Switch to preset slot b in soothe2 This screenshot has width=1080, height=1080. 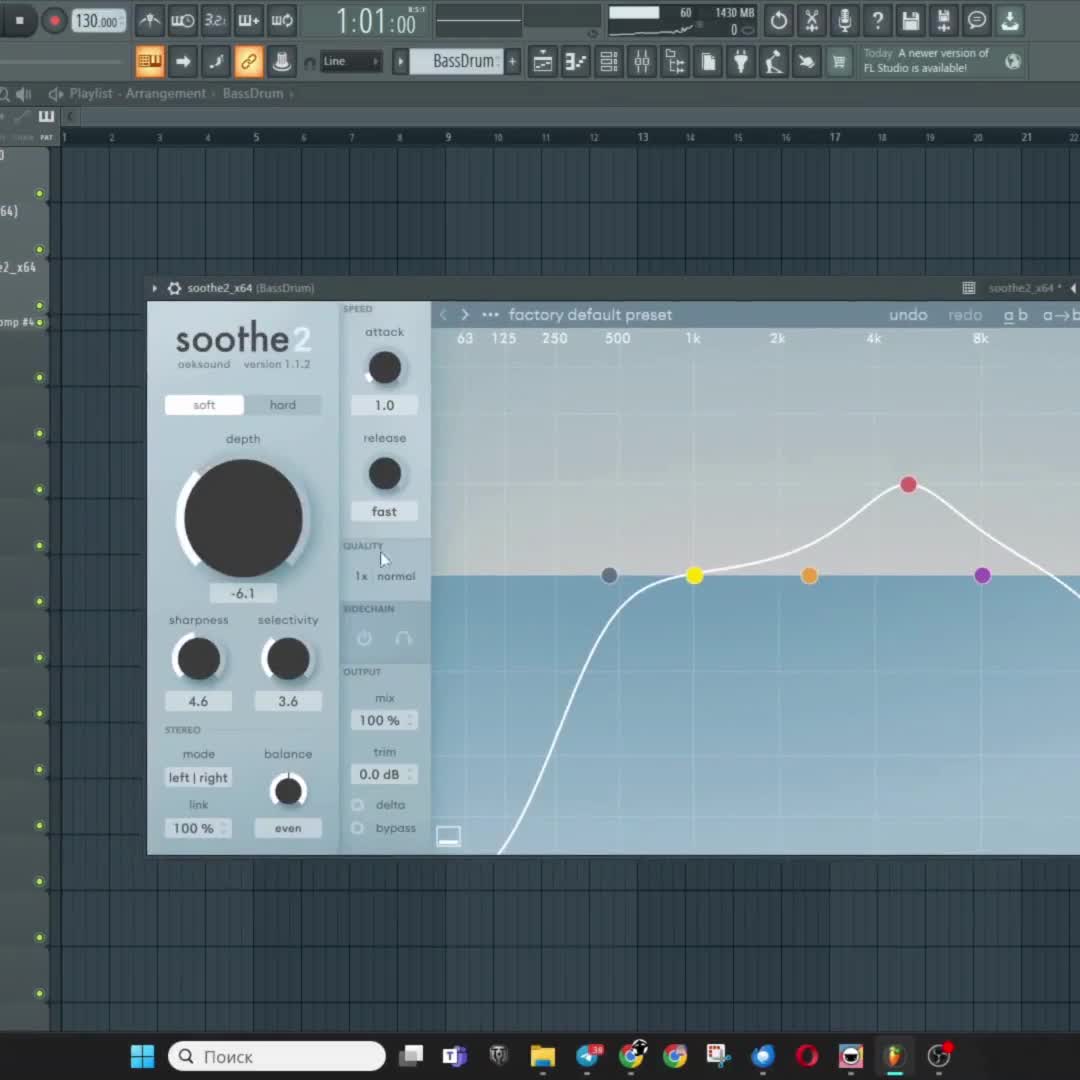1022,314
